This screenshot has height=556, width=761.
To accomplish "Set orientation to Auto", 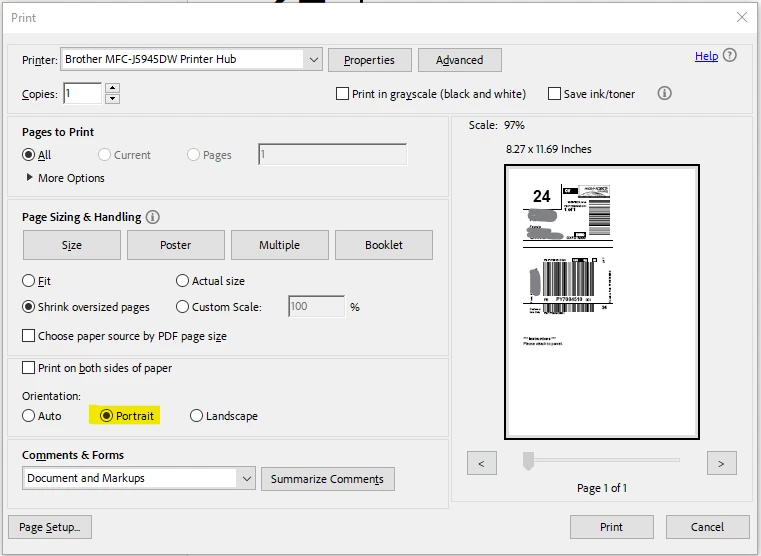I will [x=29, y=416].
